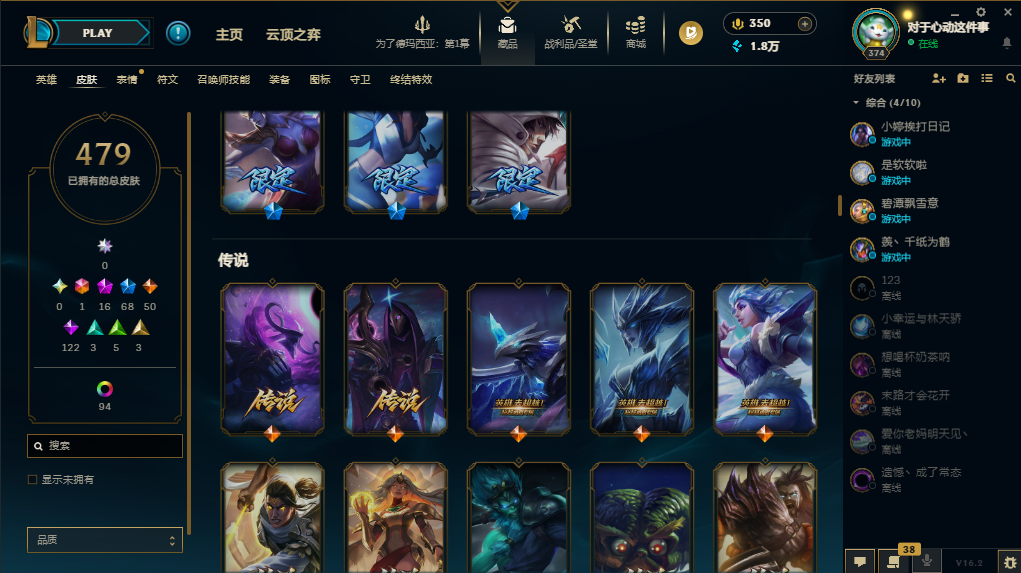Click the blue exclamation alert icon
Viewport: 1021px width, 573px height.
pyautogui.click(x=178, y=33)
